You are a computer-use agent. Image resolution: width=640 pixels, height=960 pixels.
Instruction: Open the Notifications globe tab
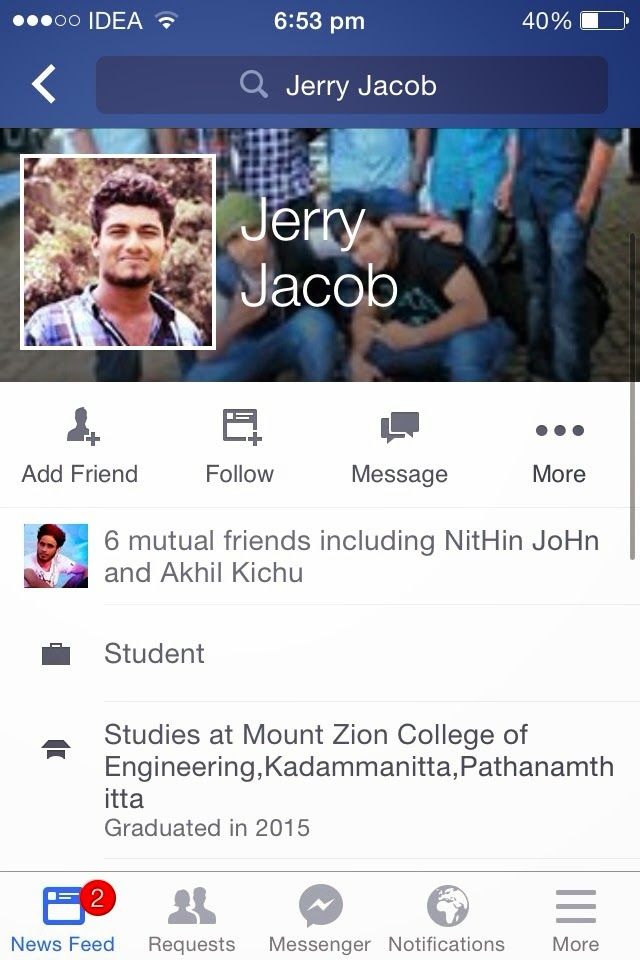point(447,918)
